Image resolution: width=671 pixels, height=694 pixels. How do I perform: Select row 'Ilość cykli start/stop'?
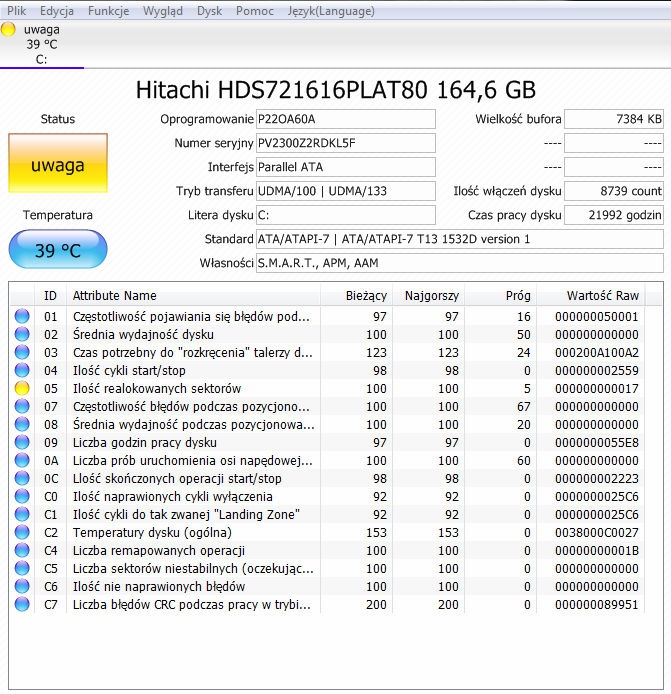328,370
